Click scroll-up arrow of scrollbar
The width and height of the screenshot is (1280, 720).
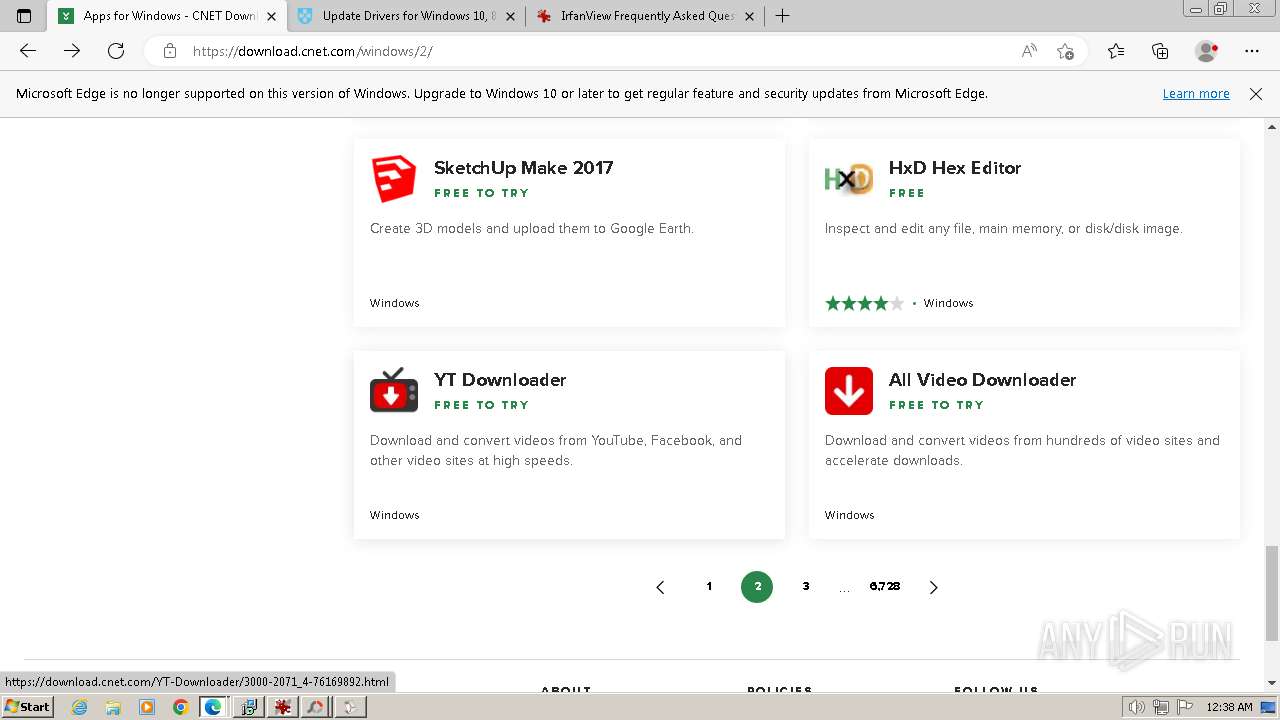click(x=1272, y=128)
